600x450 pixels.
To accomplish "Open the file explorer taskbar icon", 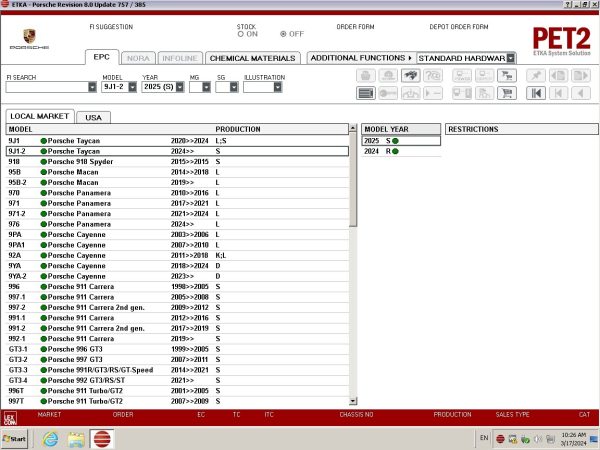I will [x=76, y=439].
